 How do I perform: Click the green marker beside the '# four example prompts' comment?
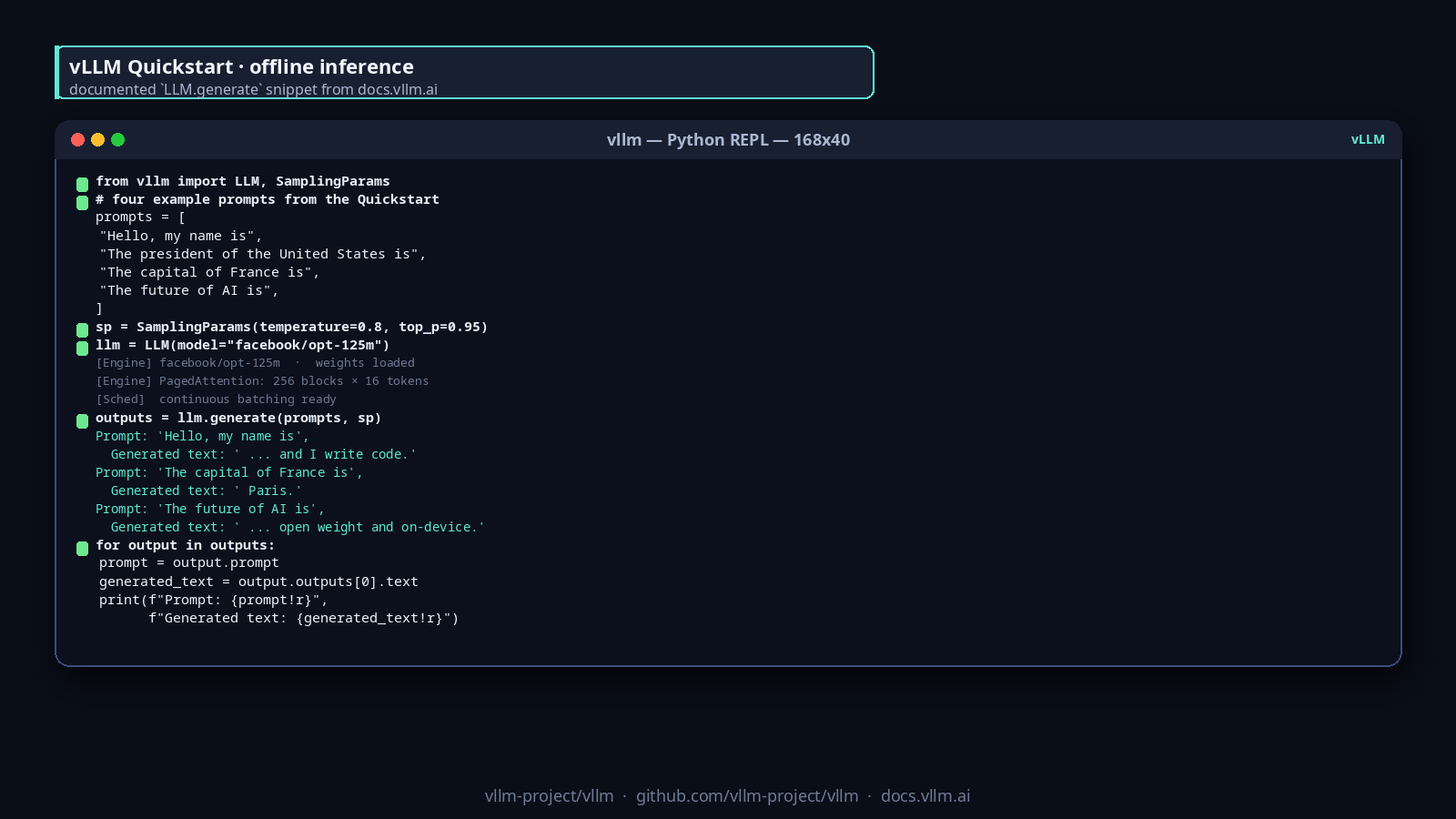82,202
